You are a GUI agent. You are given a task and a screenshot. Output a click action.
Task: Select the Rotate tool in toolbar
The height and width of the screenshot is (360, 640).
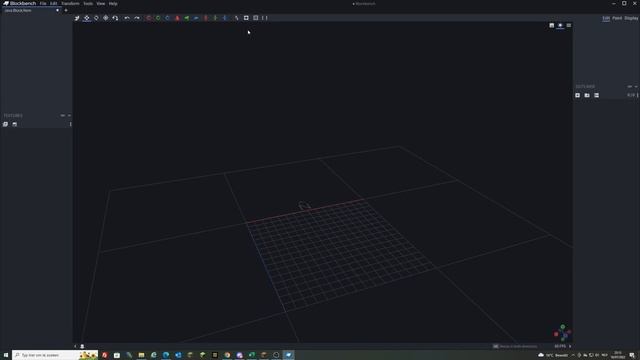coord(96,18)
